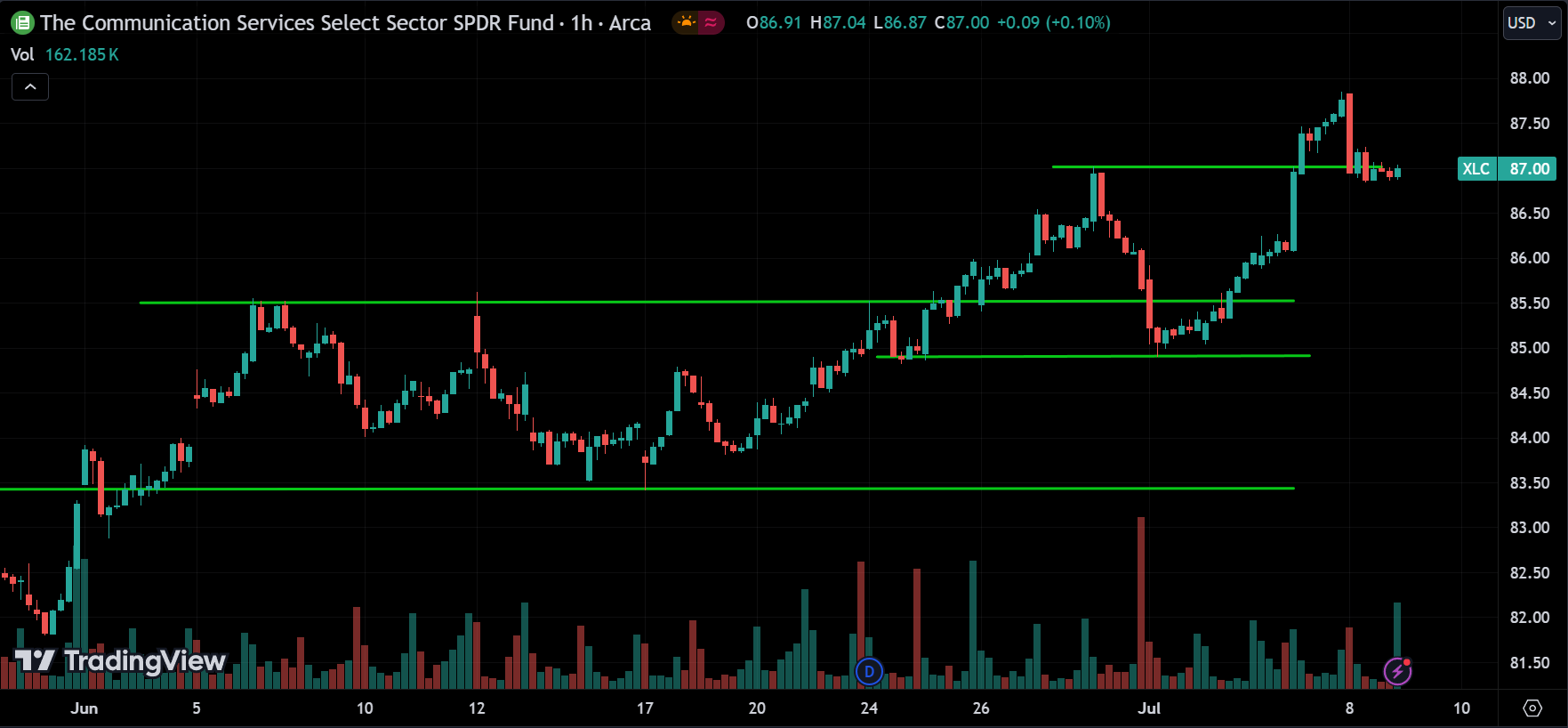Click the sun market status icon
This screenshot has height=728, width=1568.
click(x=686, y=22)
